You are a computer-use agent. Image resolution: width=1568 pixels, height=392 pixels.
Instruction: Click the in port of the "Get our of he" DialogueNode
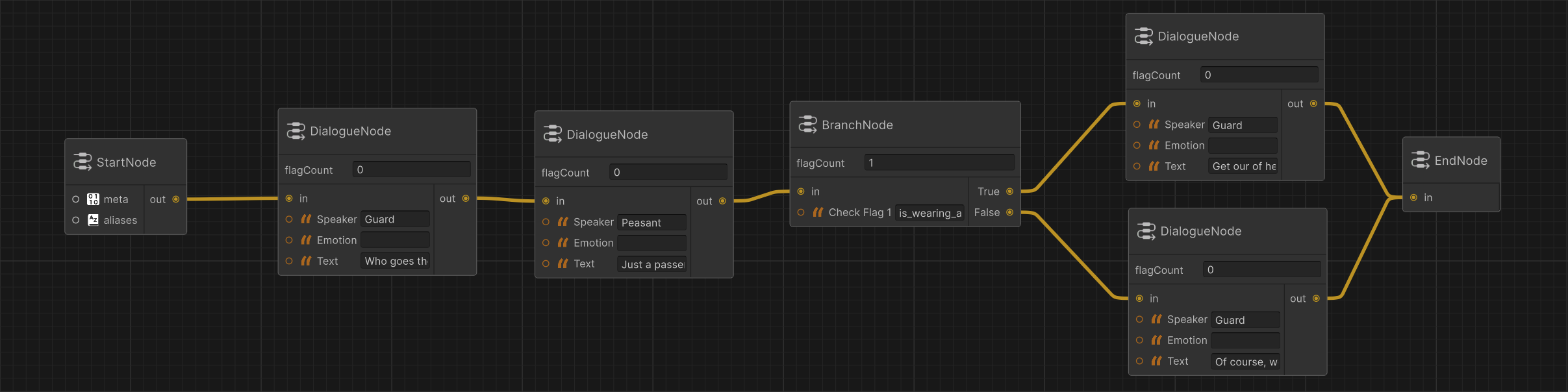click(x=1137, y=104)
